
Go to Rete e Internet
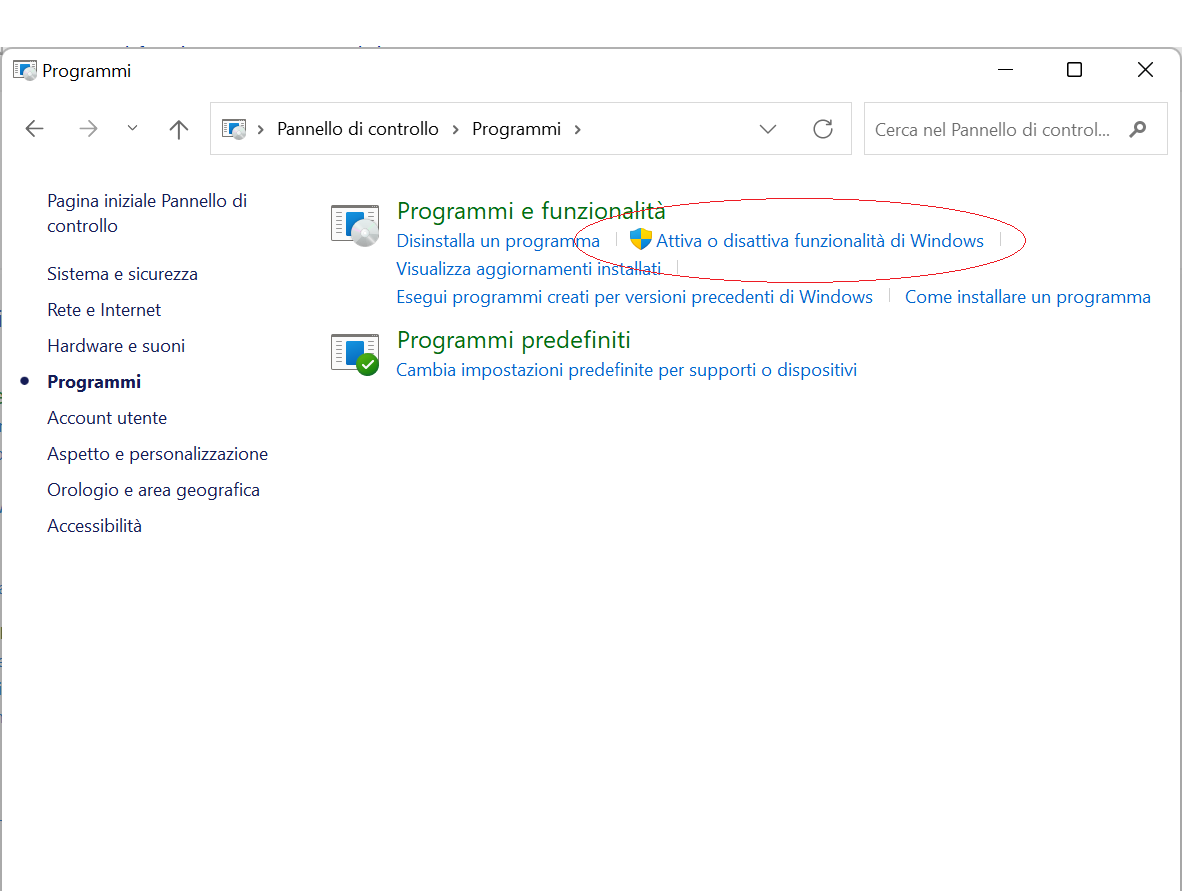pos(104,310)
